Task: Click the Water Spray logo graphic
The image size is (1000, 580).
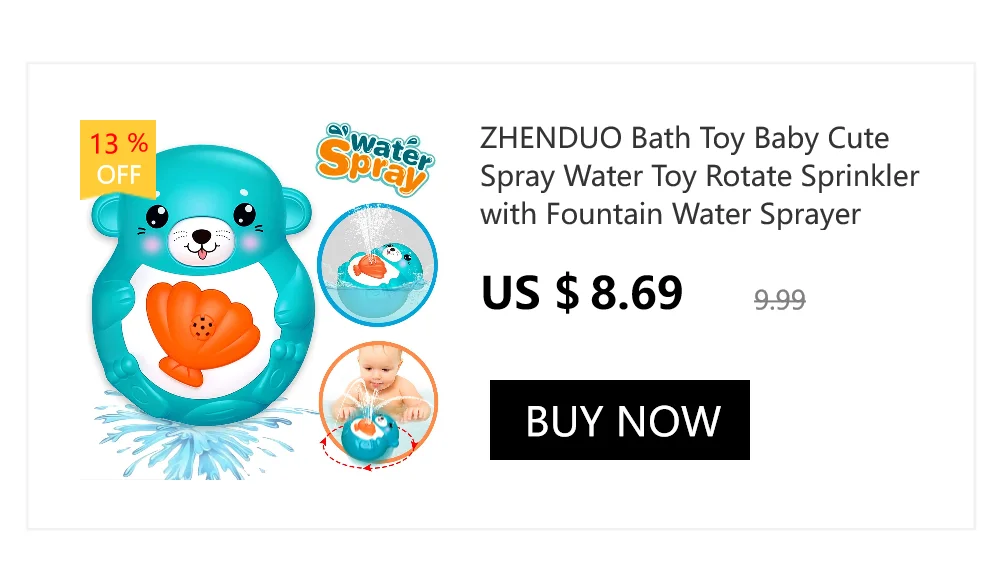Action: click(x=376, y=158)
